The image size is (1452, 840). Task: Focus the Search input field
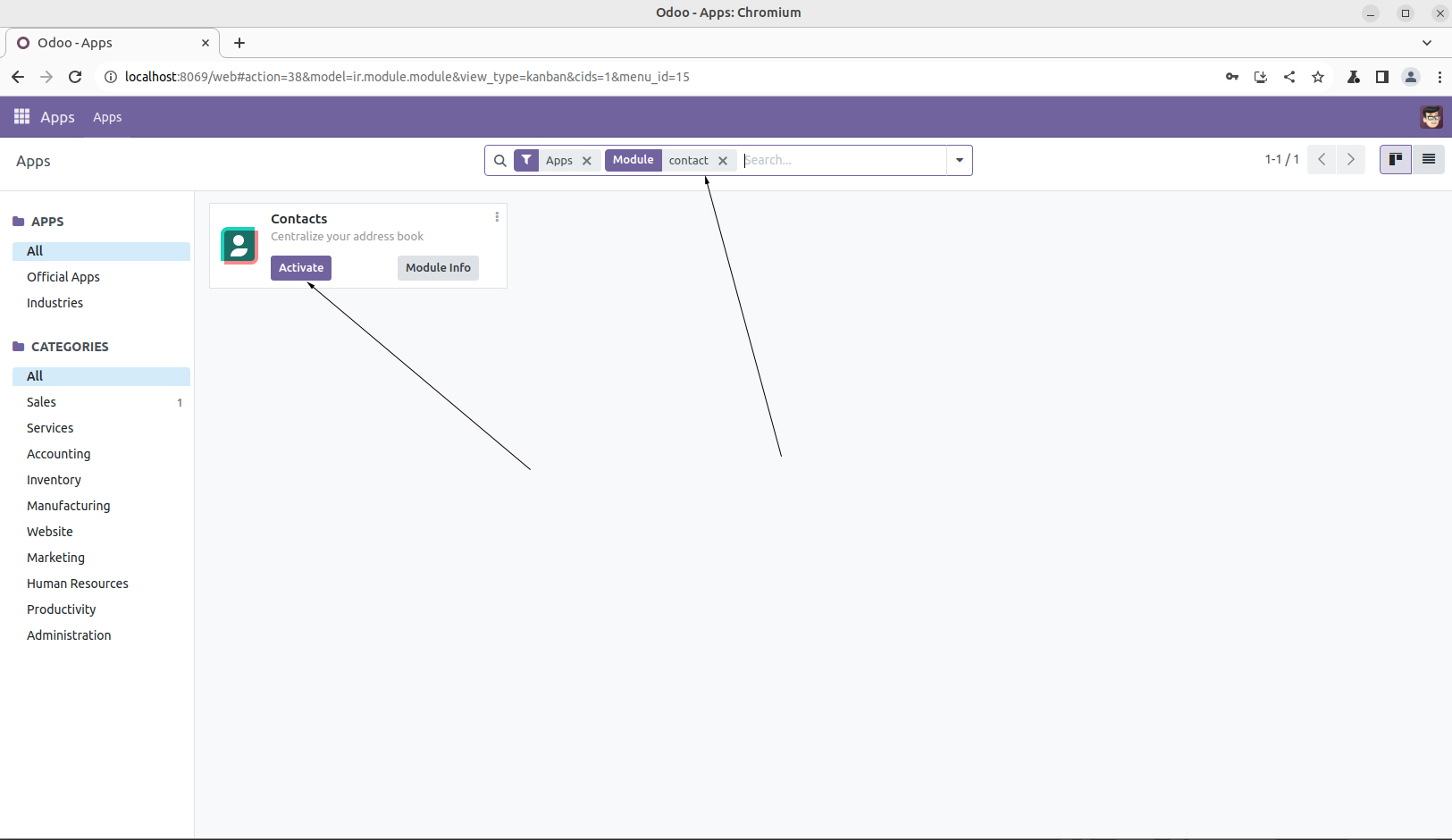coord(843,161)
